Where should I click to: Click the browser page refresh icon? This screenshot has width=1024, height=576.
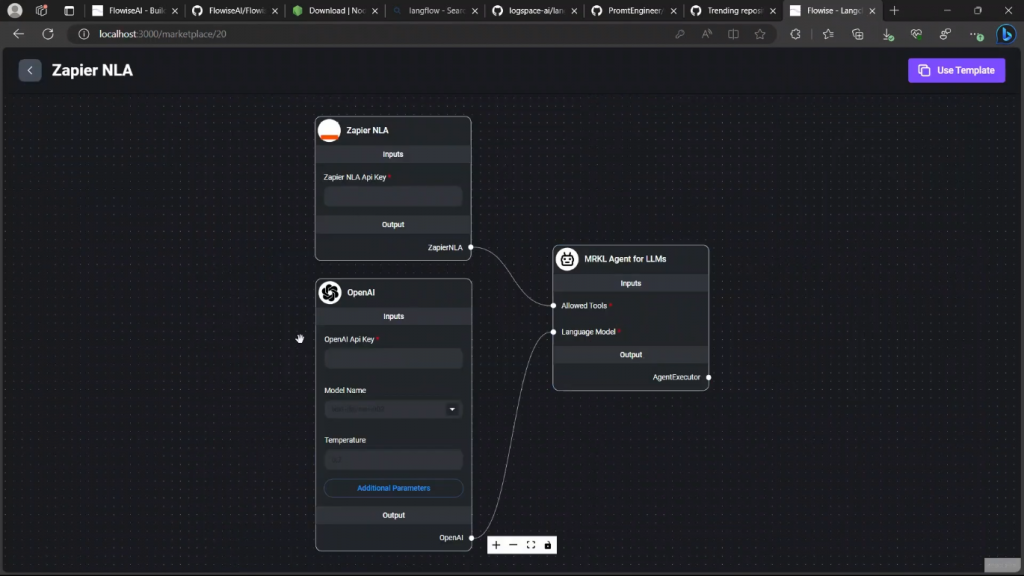coord(47,34)
